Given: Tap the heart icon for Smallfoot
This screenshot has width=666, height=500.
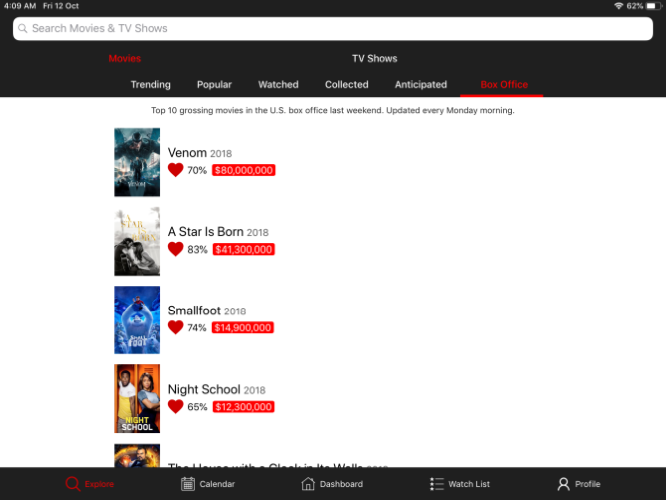Looking at the screenshot, I should tap(175, 328).
